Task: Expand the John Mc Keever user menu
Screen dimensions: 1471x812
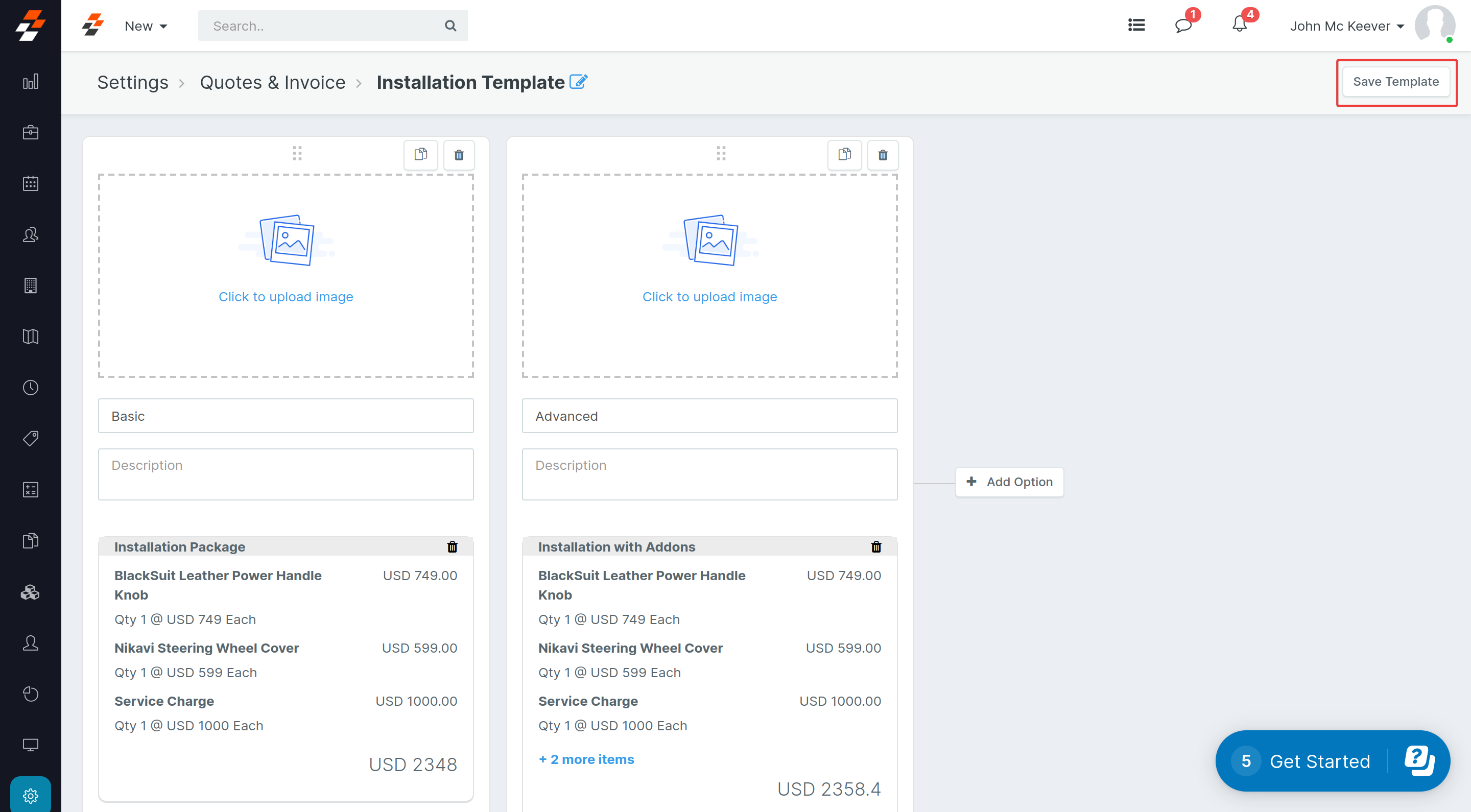Action: point(1346,26)
